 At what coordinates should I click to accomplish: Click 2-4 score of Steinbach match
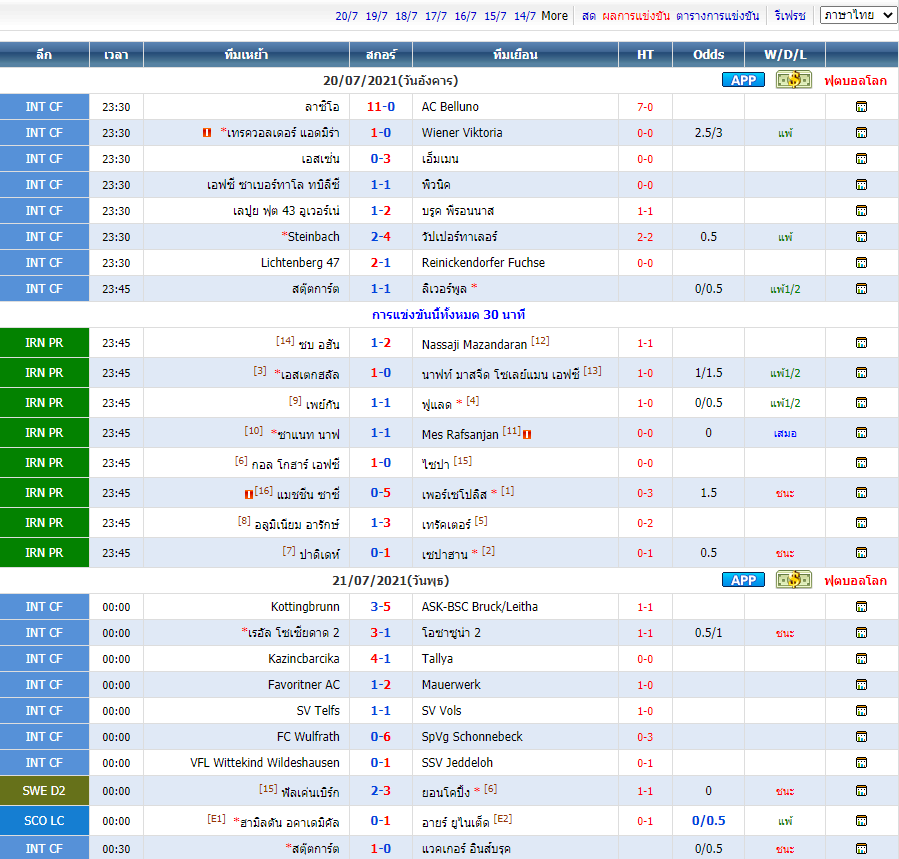click(x=381, y=236)
